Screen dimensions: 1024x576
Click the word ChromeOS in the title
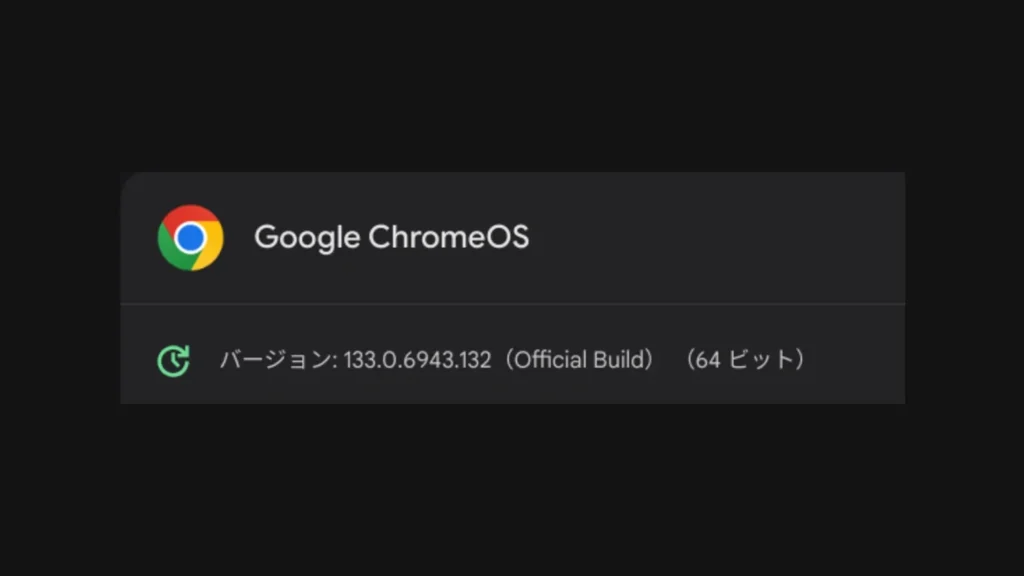448,237
